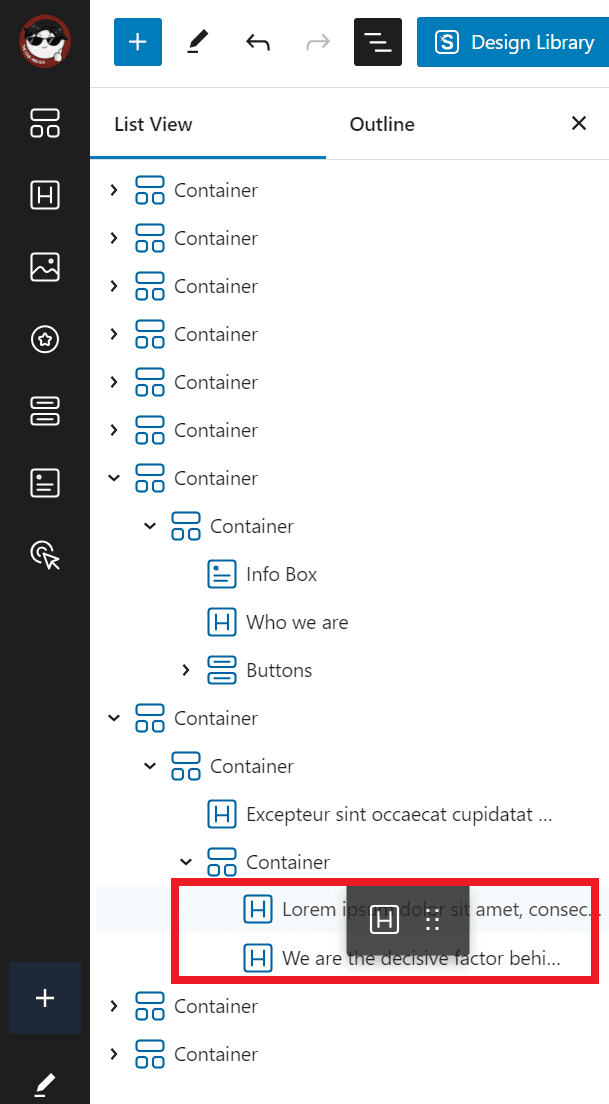The width and height of the screenshot is (609, 1104).
Task: Click the Info Box block icon in sidebar
Action: point(45,483)
